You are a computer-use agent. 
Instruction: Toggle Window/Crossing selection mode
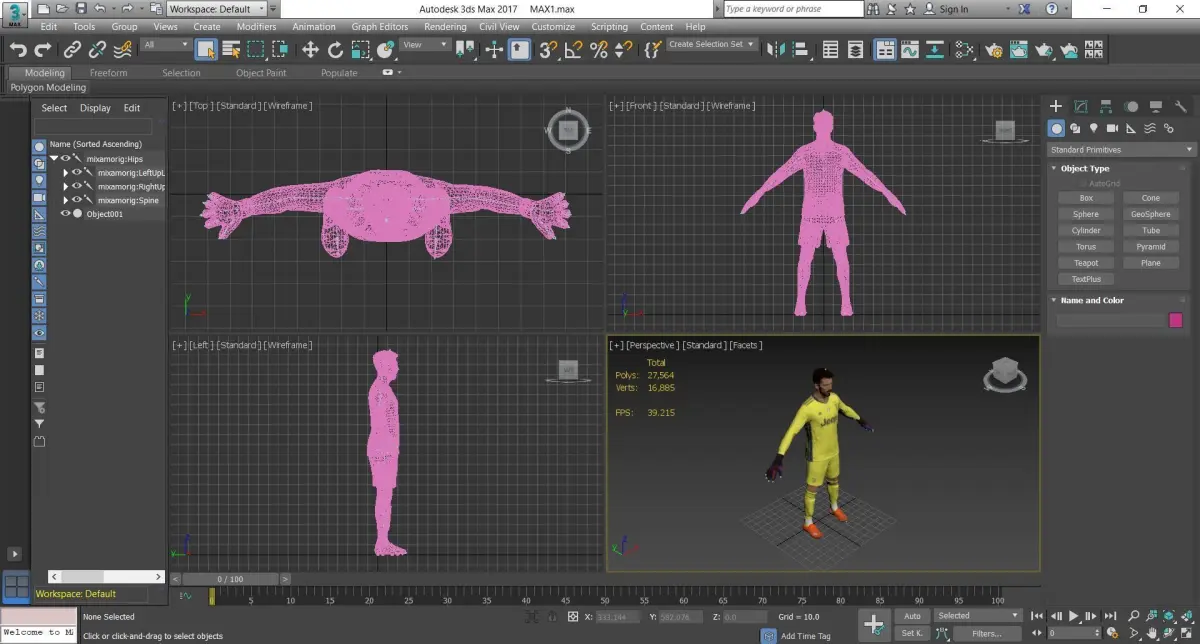pos(281,49)
